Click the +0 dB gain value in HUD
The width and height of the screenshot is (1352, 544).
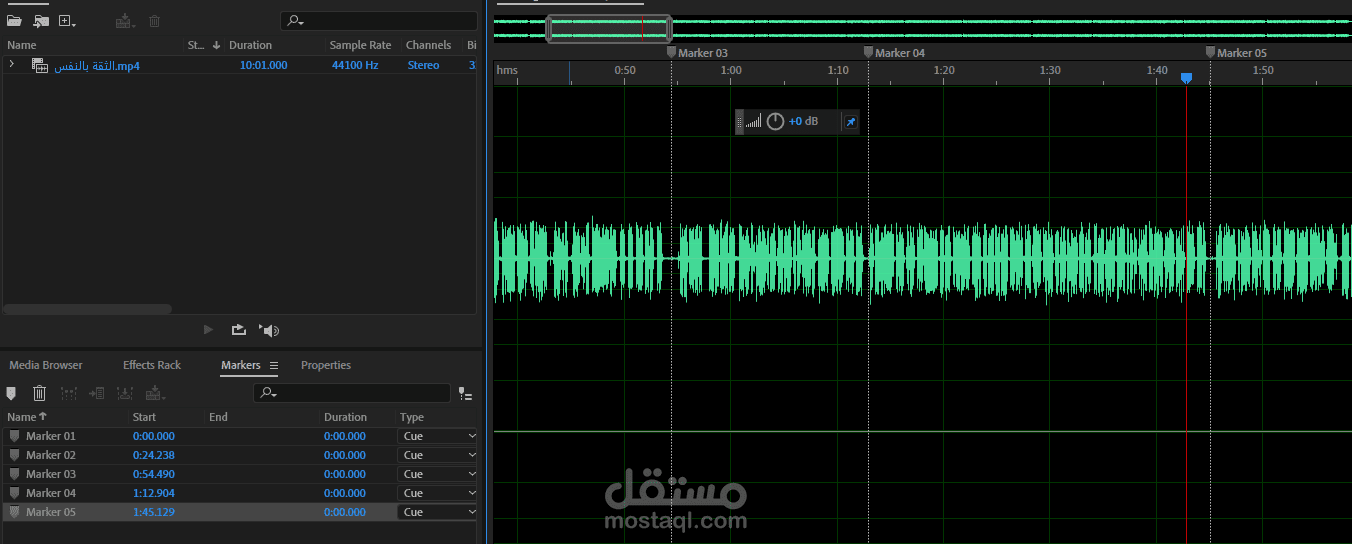pyautogui.click(x=803, y=121)
